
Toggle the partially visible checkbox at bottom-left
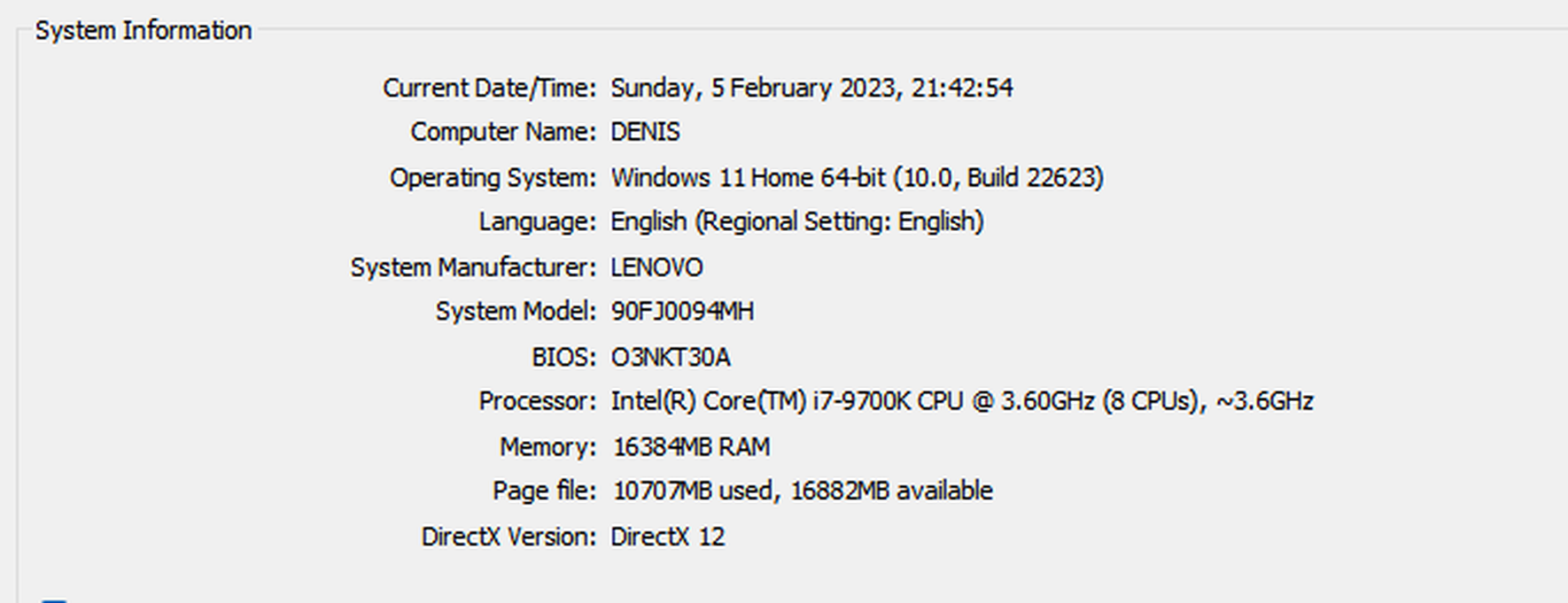[54, 600]
